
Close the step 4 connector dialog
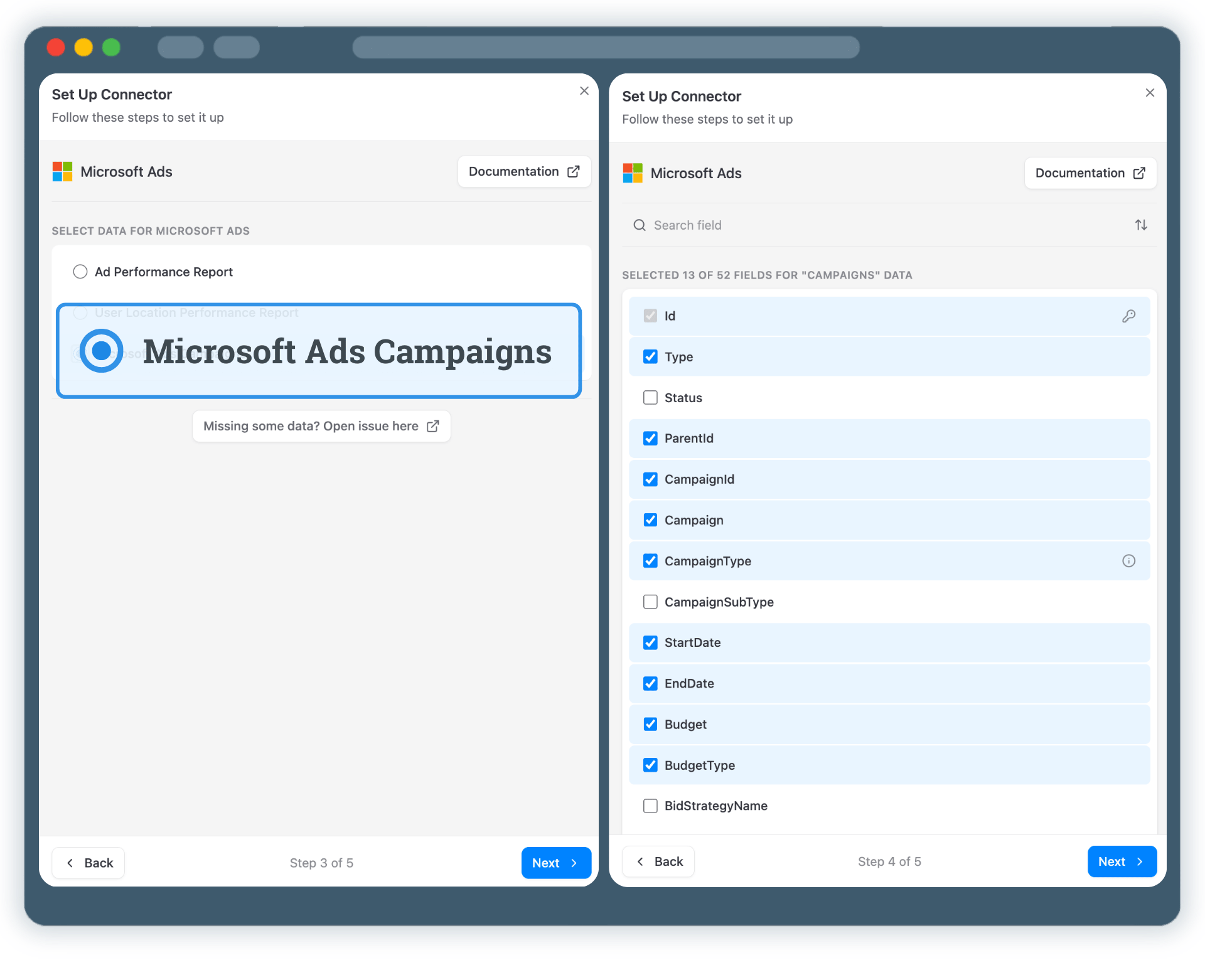click(x=1150, y=92)
